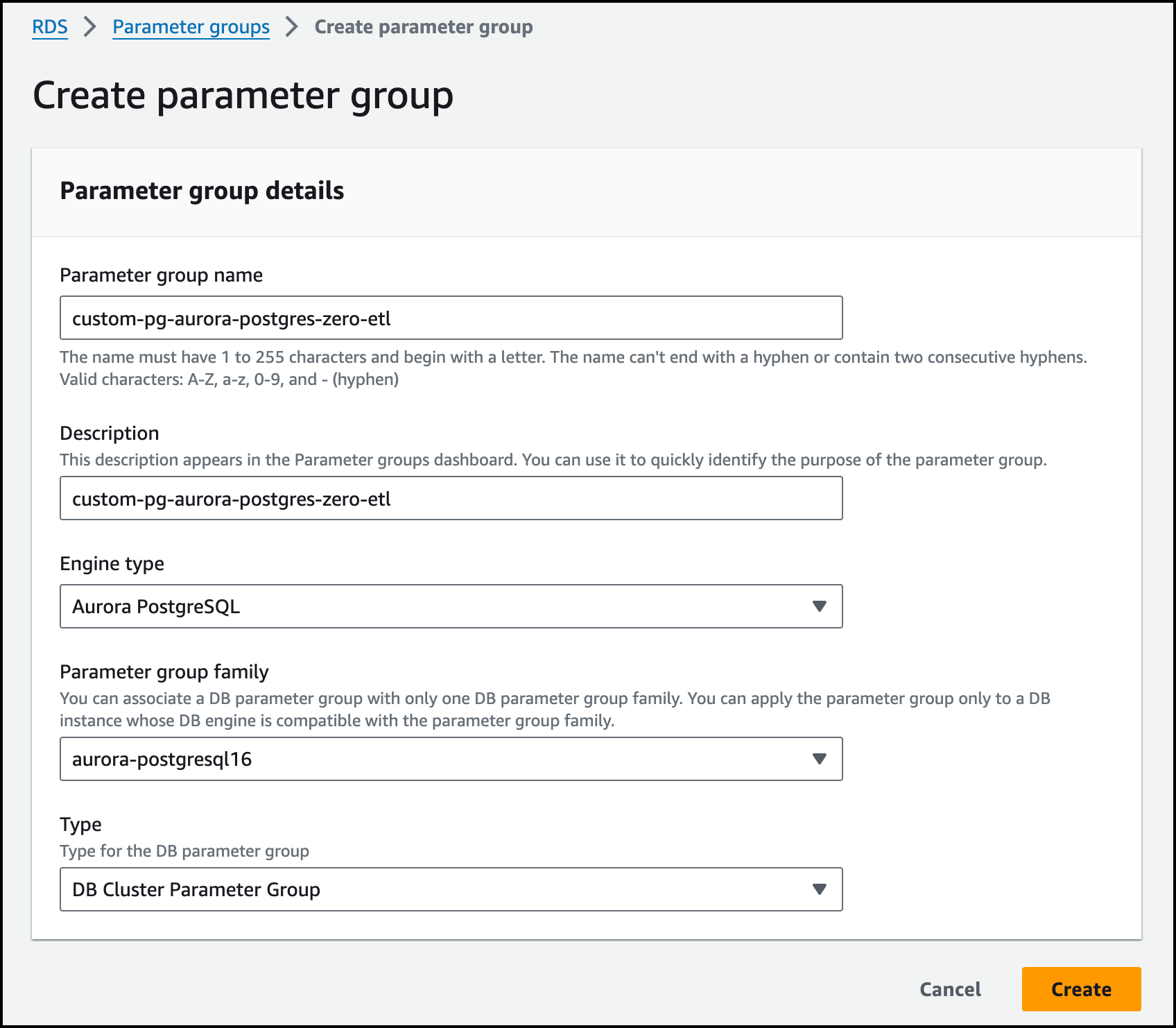Expand the aurora-postgresql16 family dropdown
The image size is (1176, 1028).
tap(451, 759)
